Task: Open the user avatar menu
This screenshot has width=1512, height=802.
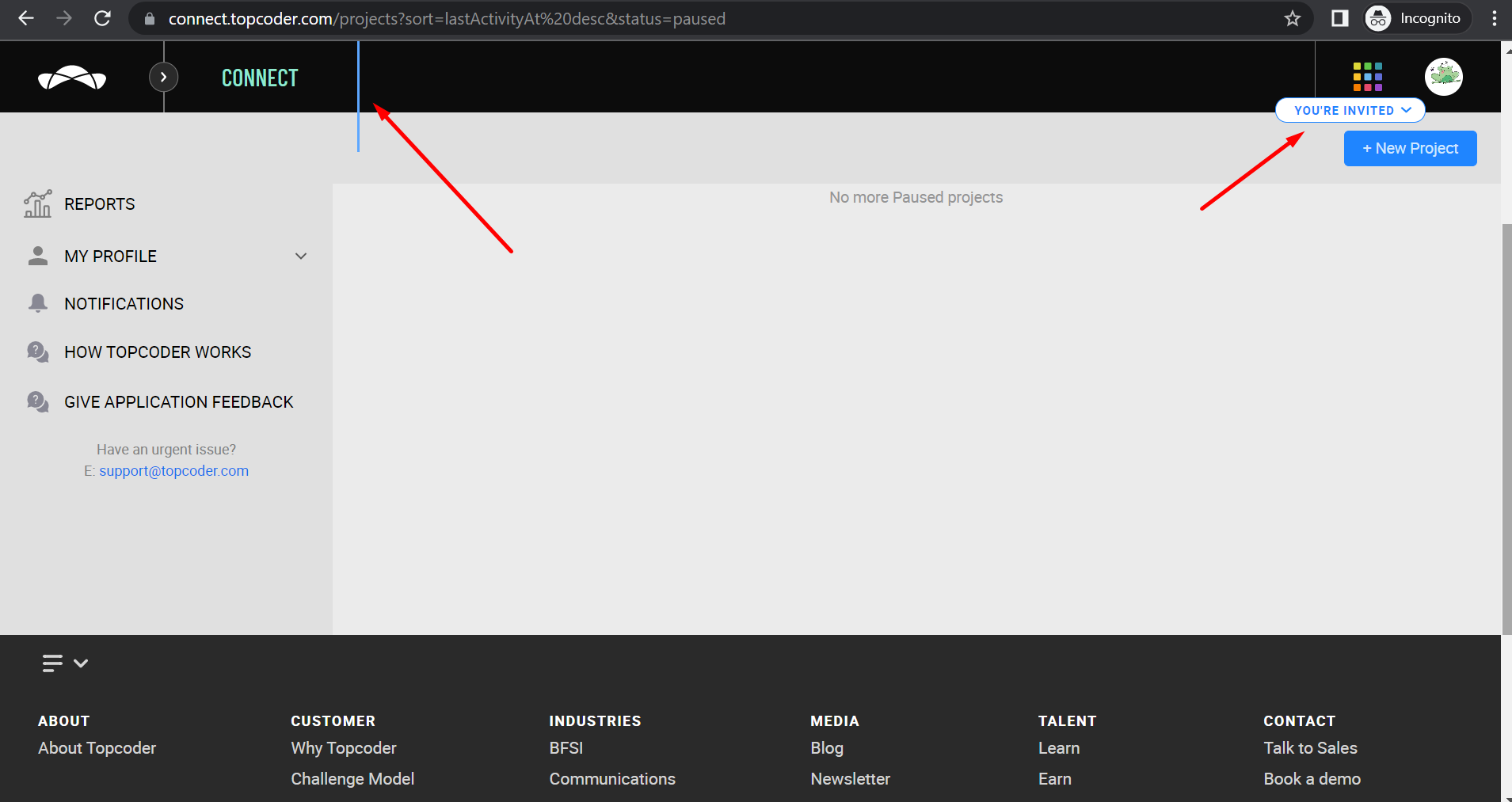Action: click(1444, 77)
